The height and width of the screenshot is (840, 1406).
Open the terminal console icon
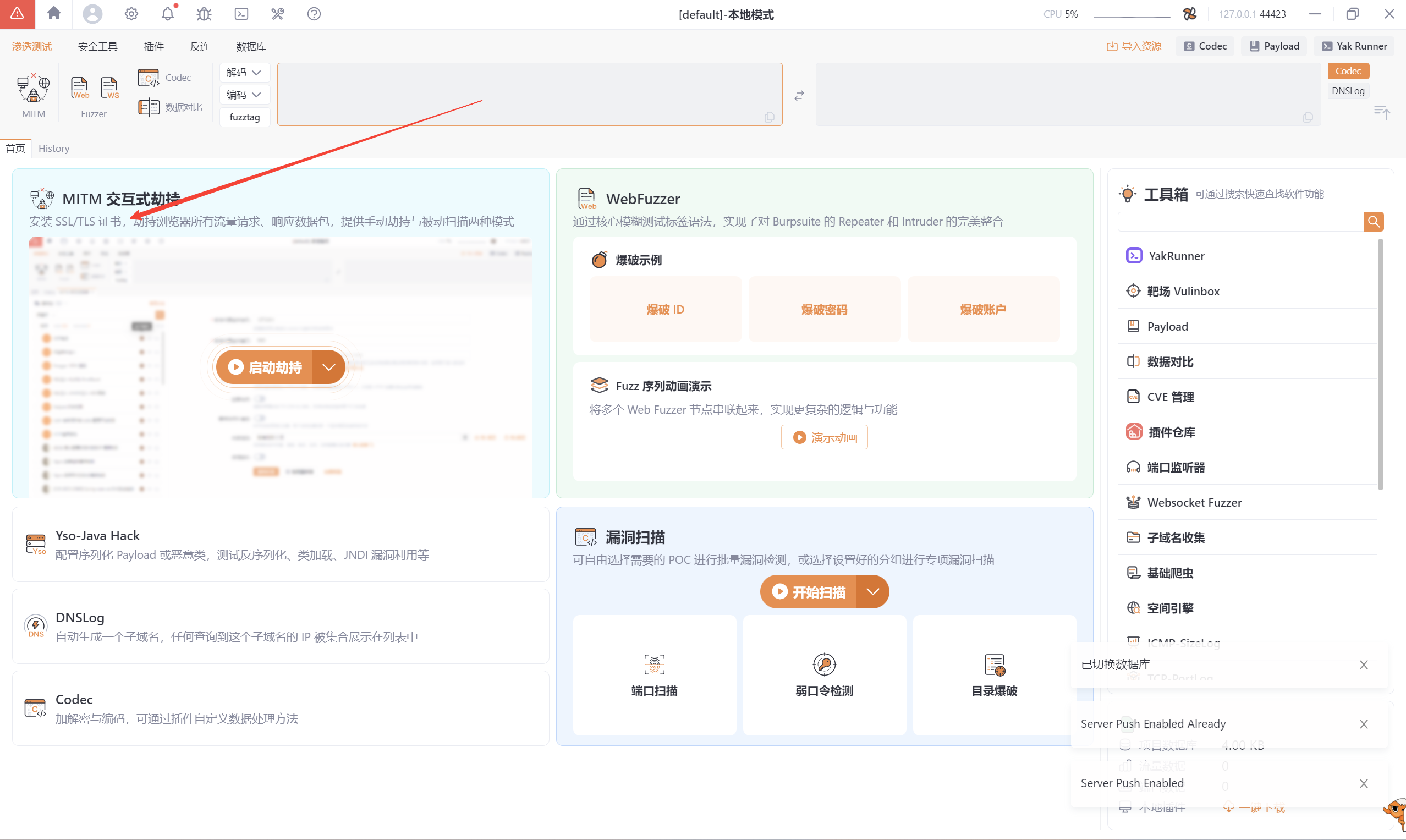click(x=241, y=14)
